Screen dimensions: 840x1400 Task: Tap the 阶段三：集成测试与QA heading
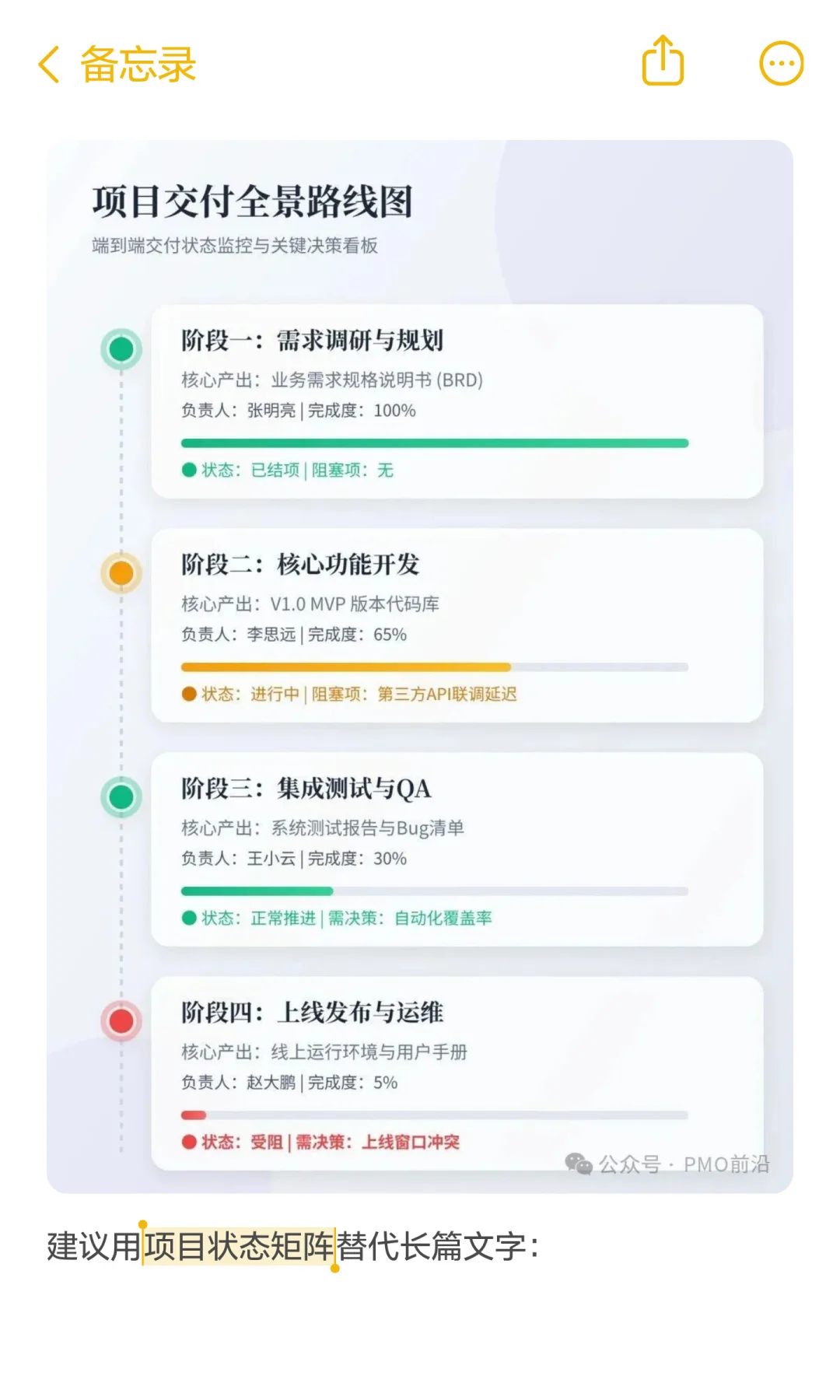[x=306, y=789]
